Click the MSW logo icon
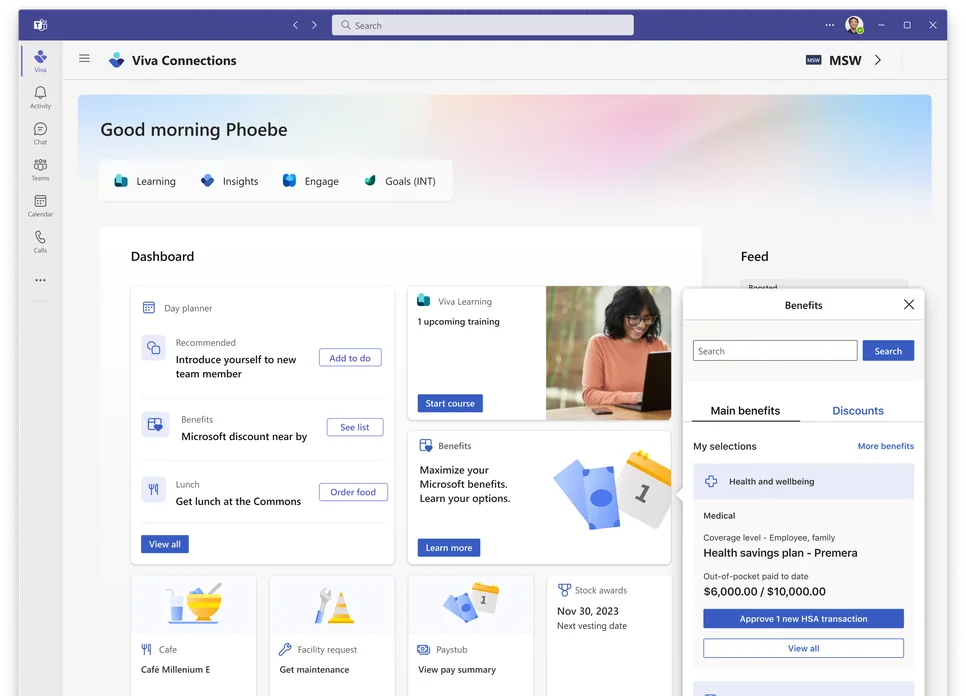 (813, 60)
